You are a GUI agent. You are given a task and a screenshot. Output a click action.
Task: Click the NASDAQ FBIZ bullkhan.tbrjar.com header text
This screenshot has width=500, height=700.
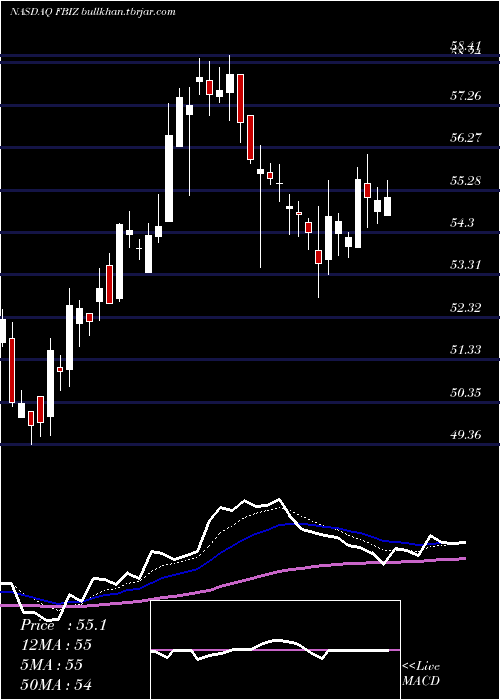[x=92, y=12]
